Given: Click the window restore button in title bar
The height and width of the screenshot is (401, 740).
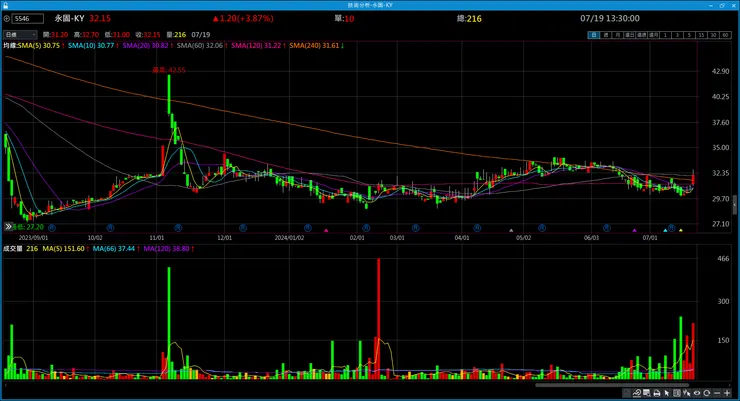Looking at the screenshot, I should 722,5.
